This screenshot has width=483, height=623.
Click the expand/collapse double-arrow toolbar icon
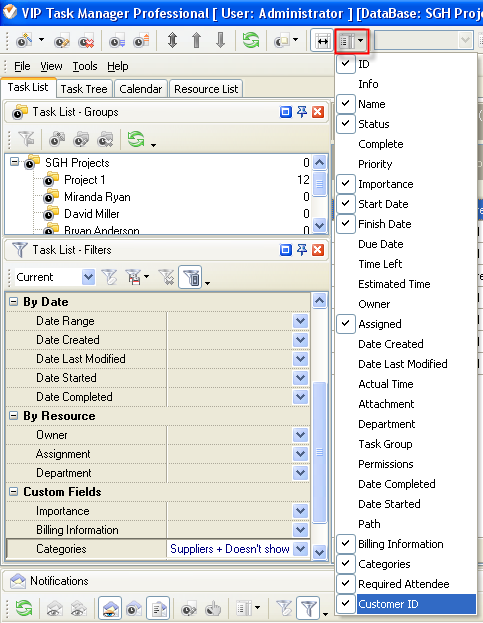coord(172,40)
